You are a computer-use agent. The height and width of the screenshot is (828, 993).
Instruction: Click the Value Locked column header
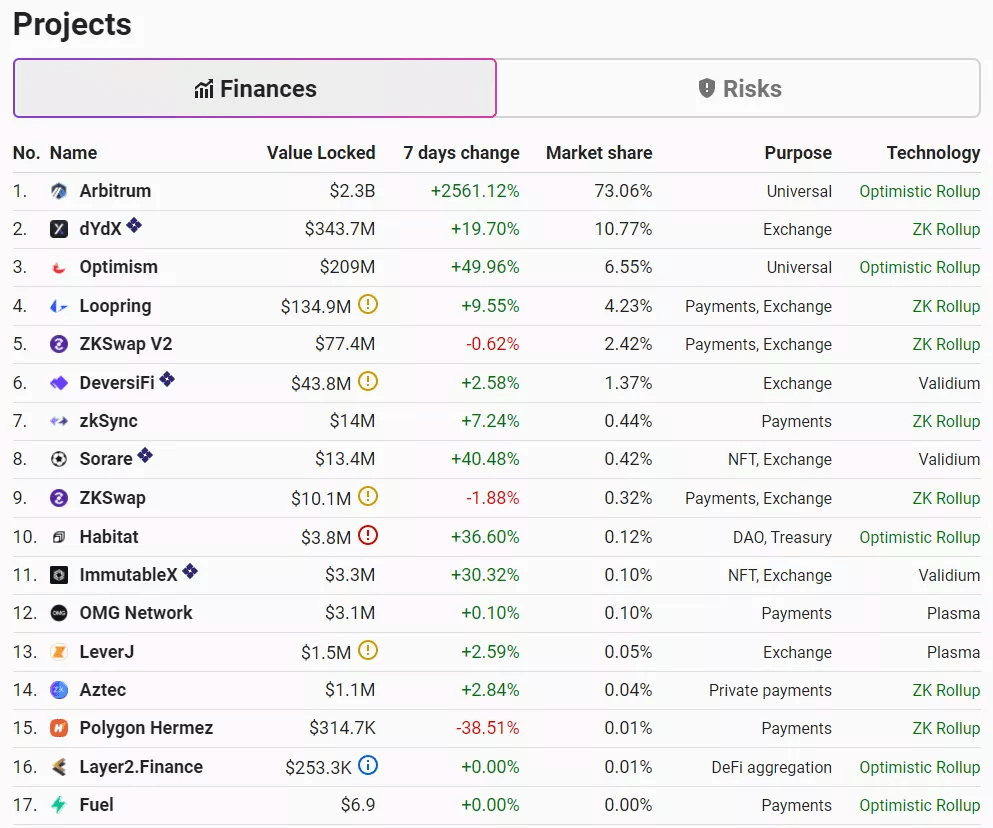[x=320, y=153]
